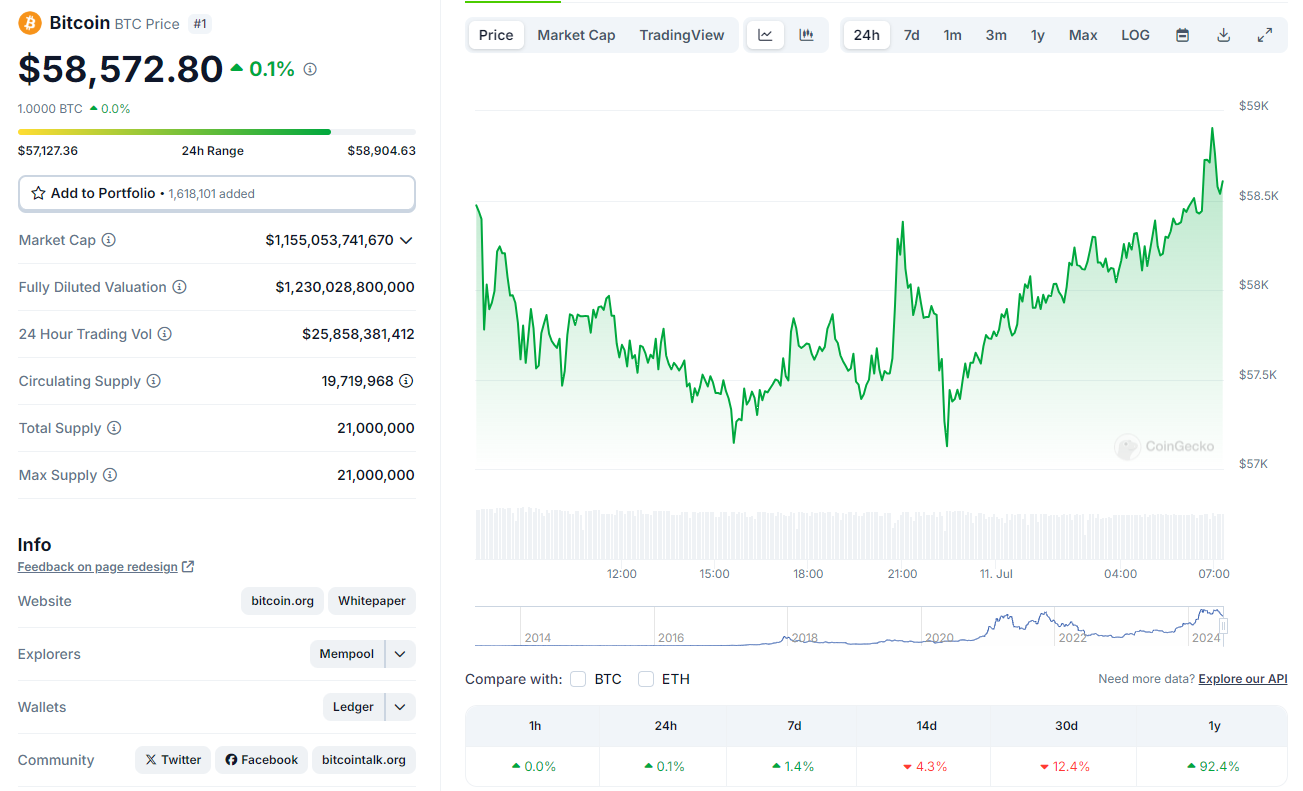Viewport: 1303px width, 791px height.
Task: Select the Price chart tab
Action: [x=496, y=35]
